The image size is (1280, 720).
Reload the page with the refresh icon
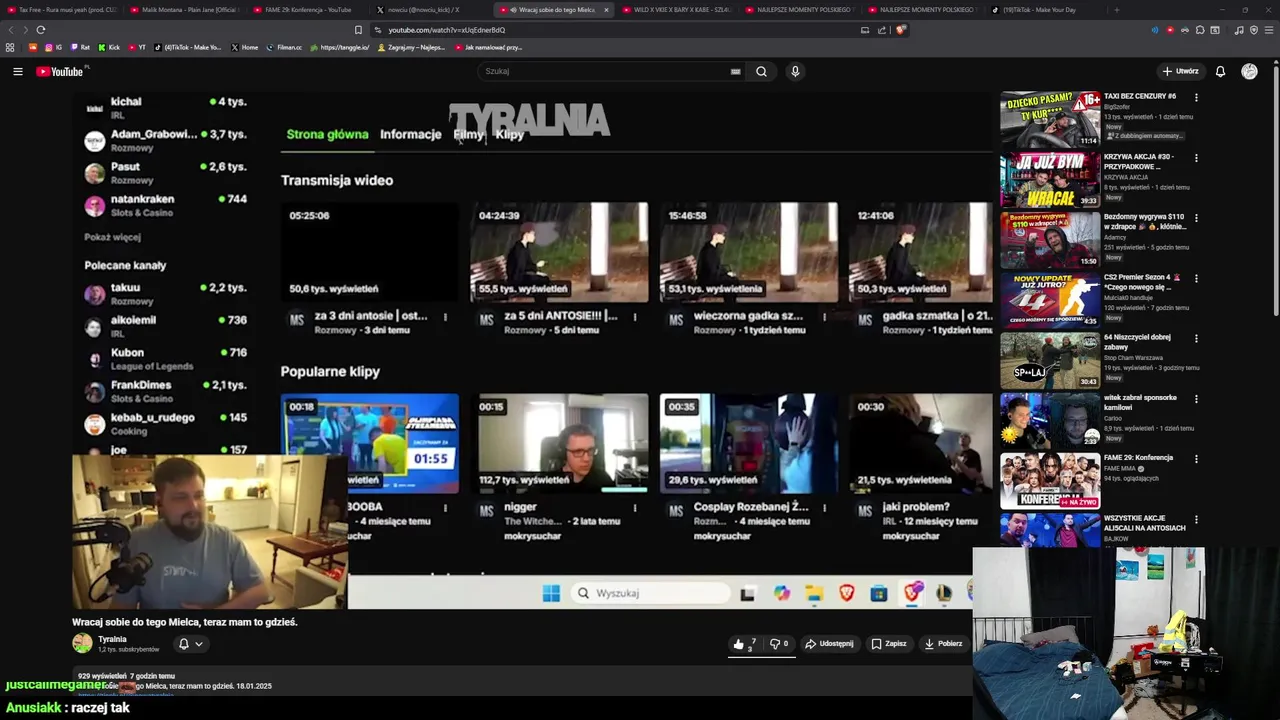(x=40, y=30)
